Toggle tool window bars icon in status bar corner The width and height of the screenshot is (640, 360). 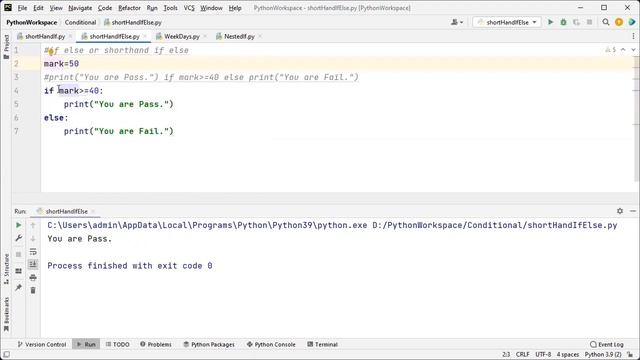[x=6, y=355]
